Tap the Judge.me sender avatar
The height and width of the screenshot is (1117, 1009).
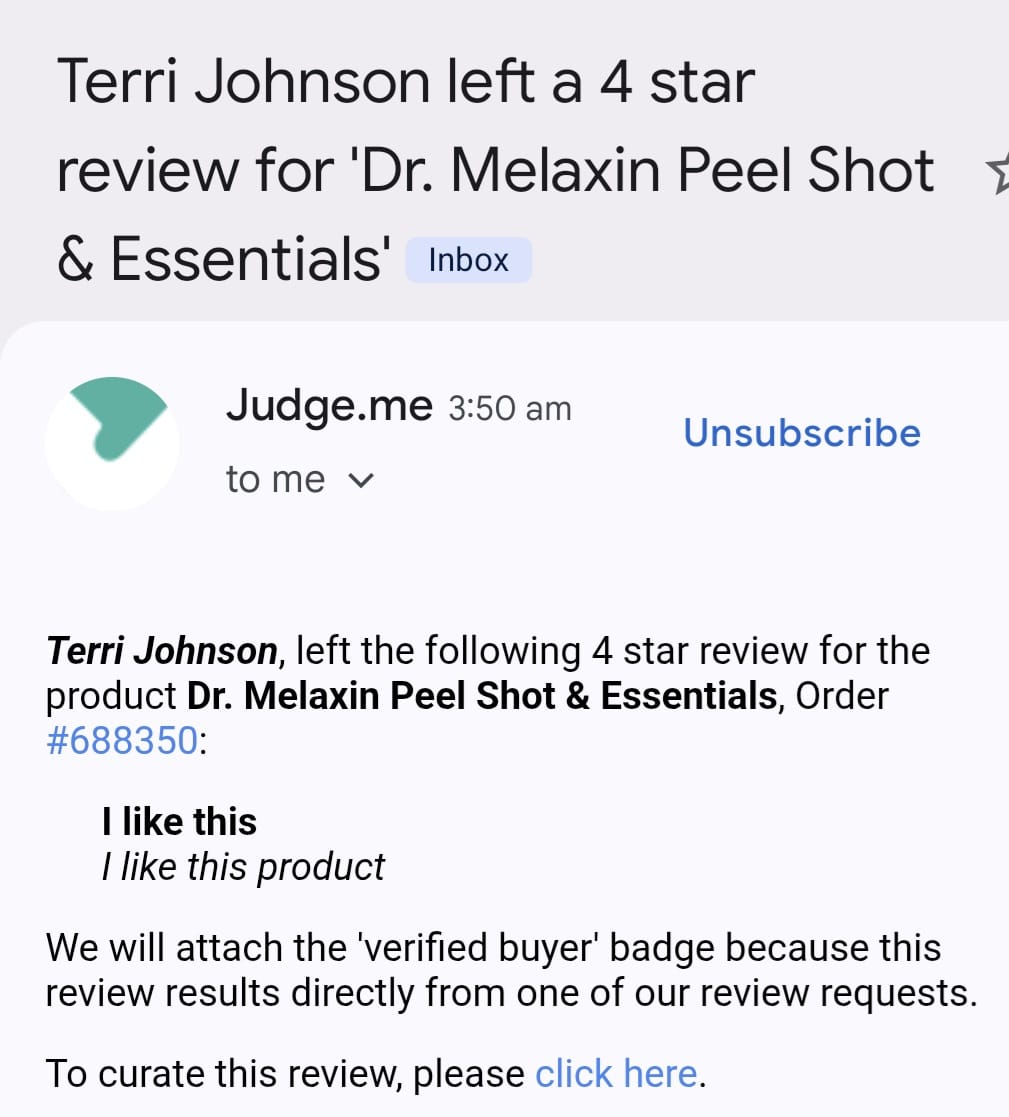tap(112, 443)
